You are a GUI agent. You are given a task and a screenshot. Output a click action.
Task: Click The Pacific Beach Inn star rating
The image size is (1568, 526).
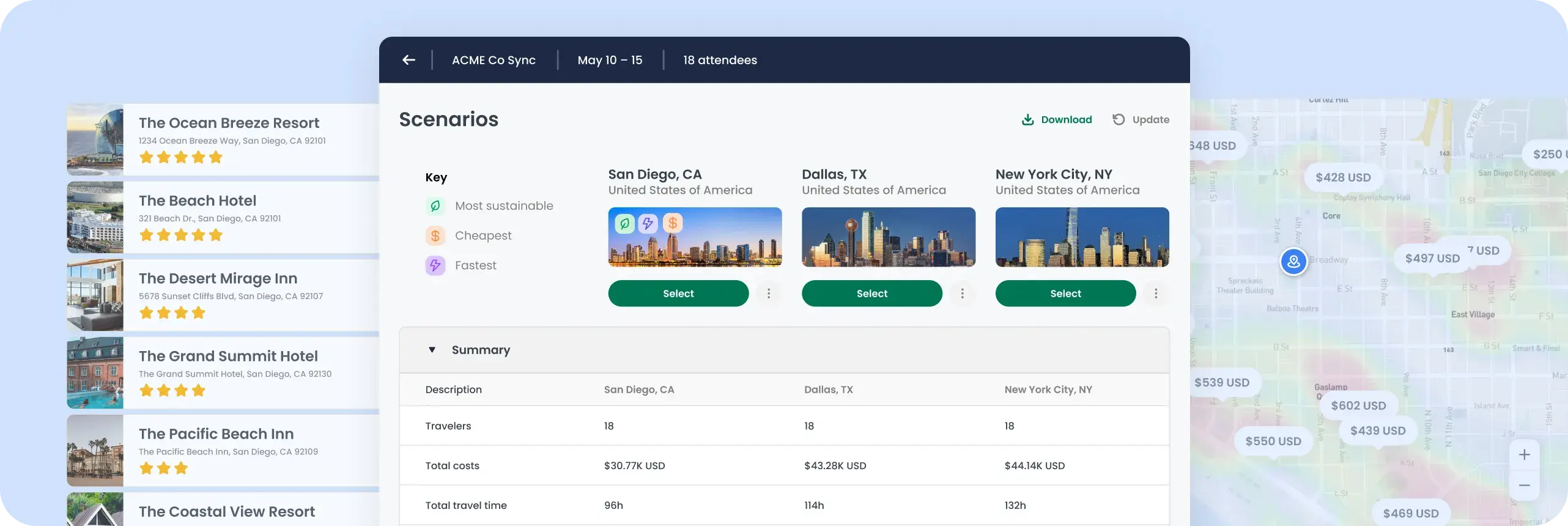[164, 469]
